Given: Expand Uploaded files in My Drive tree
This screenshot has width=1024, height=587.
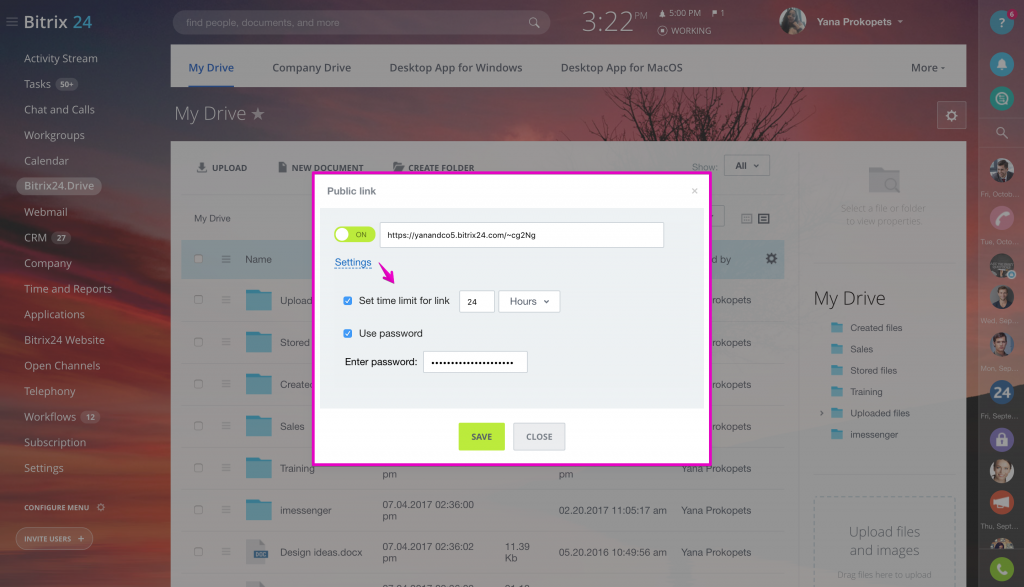Looking at the screenshot, I should pyautogui.click(x=822, y=413).
